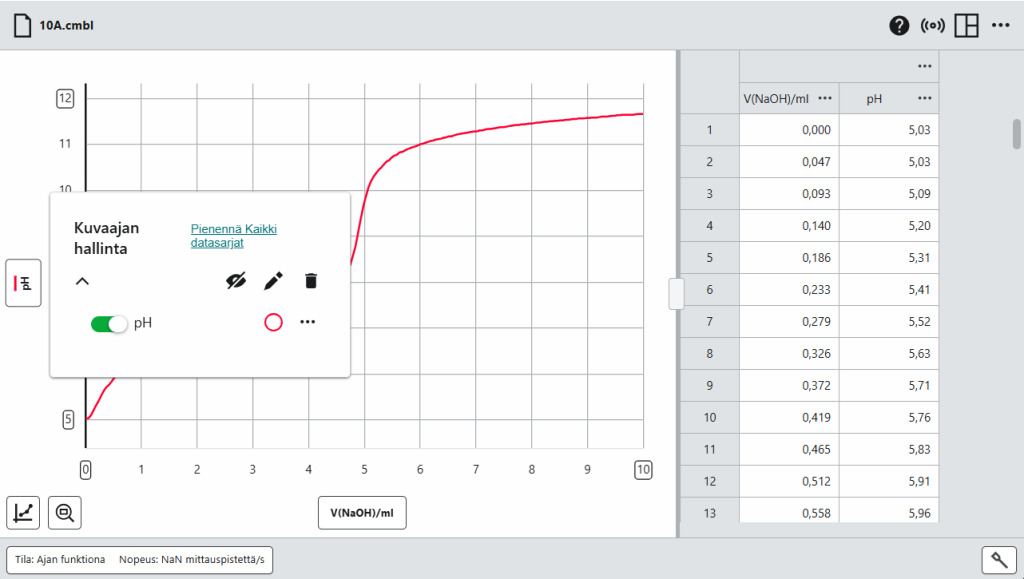
Task: Open the V(NaOH)/ml column options menu
Action: coord(825,99)
